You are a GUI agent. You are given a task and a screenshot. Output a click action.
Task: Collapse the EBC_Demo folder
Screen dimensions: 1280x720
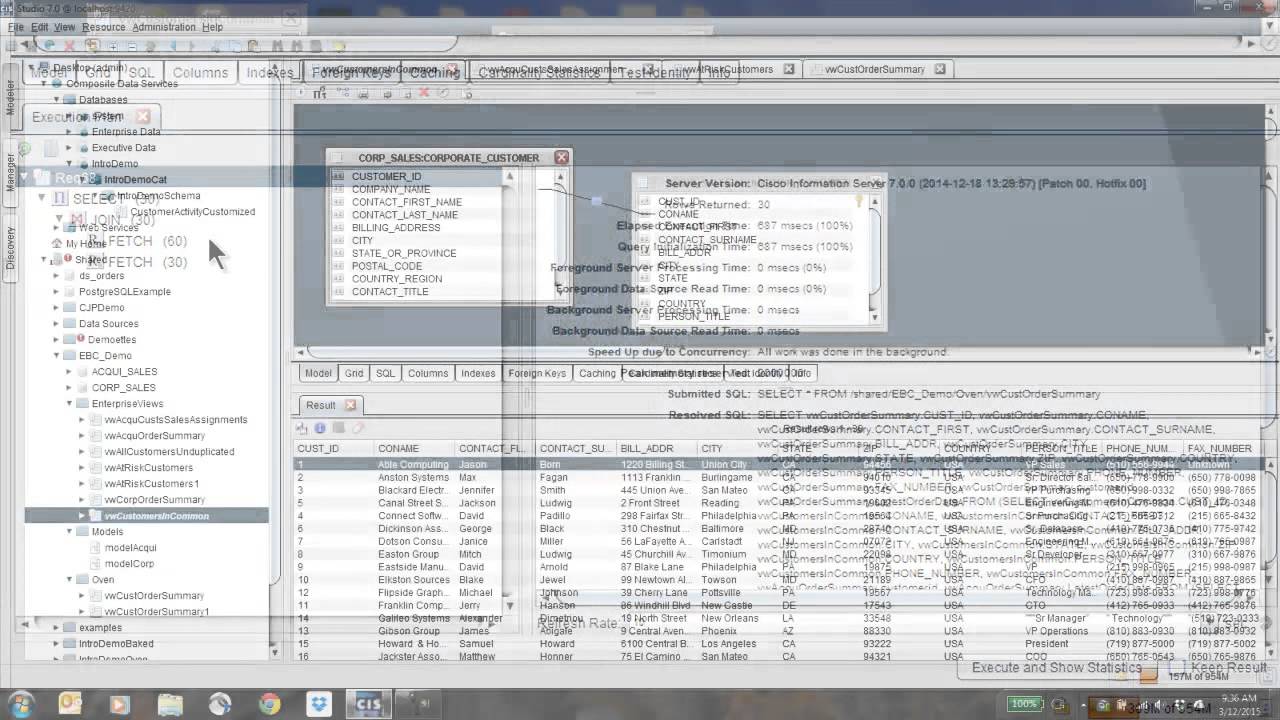click(x=56, y=356)
